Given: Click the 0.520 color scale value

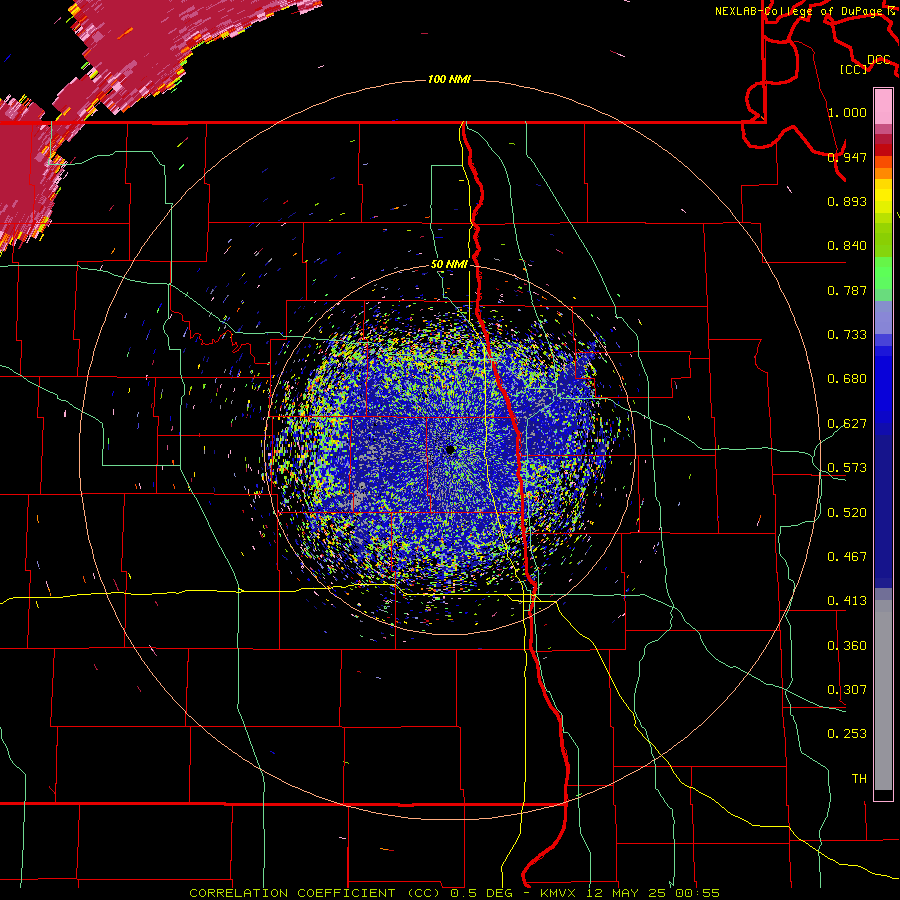Looking at the screenshot, I should tap(847, 513).
